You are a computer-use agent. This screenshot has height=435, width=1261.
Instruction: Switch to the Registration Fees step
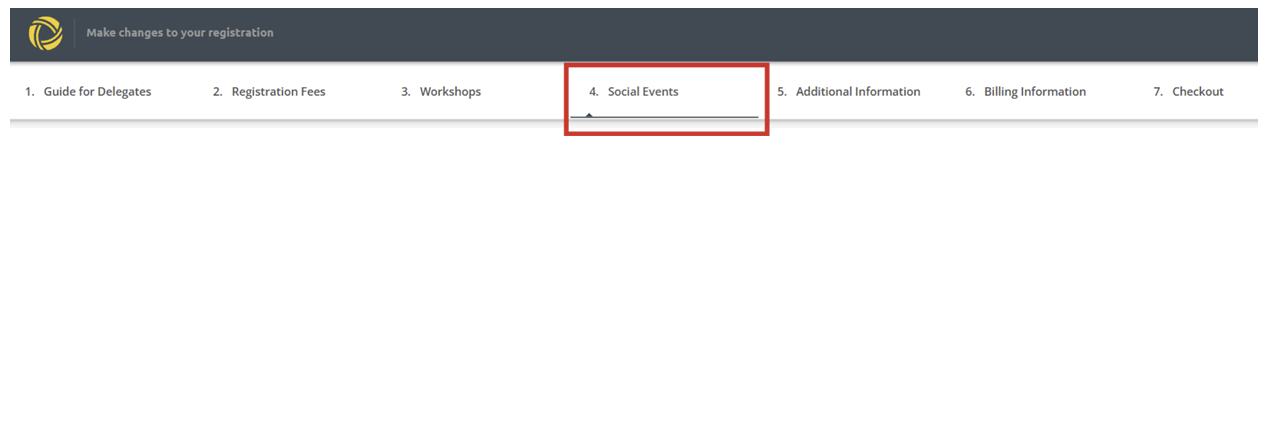coord(278,92)
